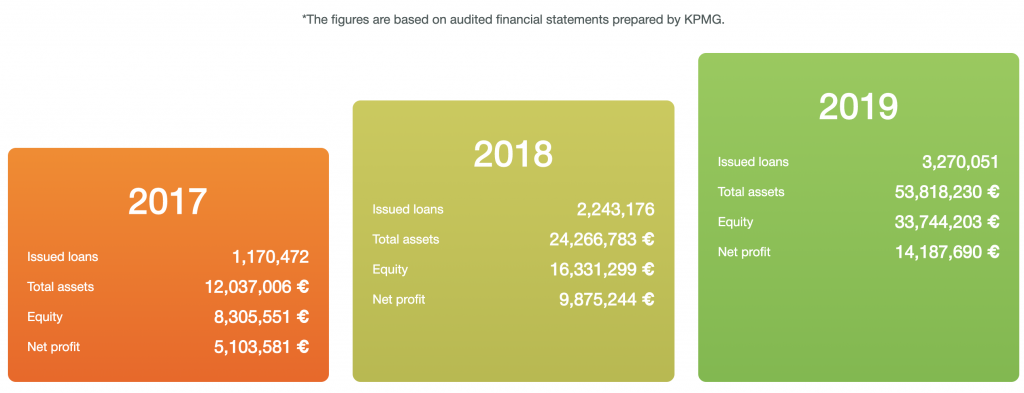Click 2018 Total assets value 24,266,783 €
The height and width of the screenshot is (393, 1024).
601,240
